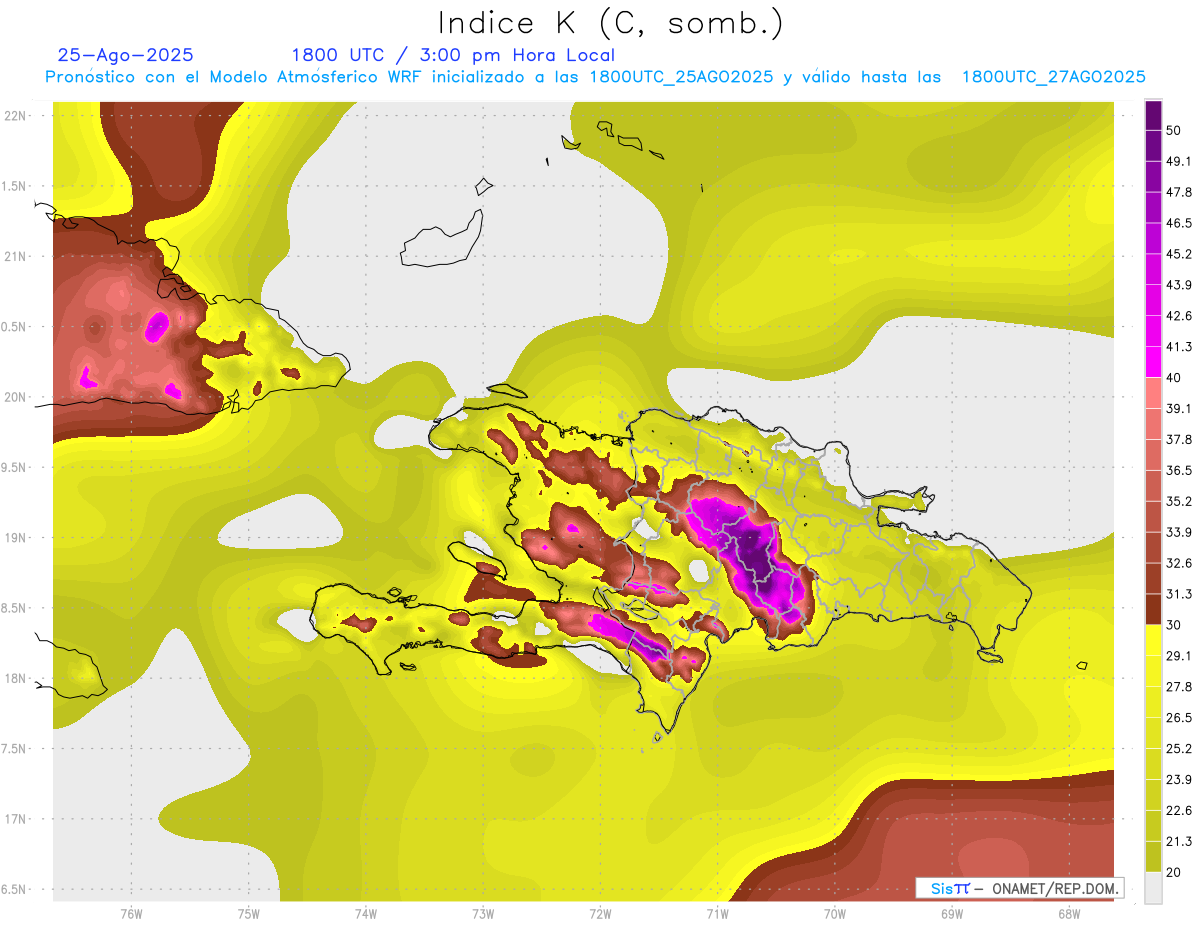Click the "1800UTC_27AGO2025" valid-until time text

(1053, 77)
